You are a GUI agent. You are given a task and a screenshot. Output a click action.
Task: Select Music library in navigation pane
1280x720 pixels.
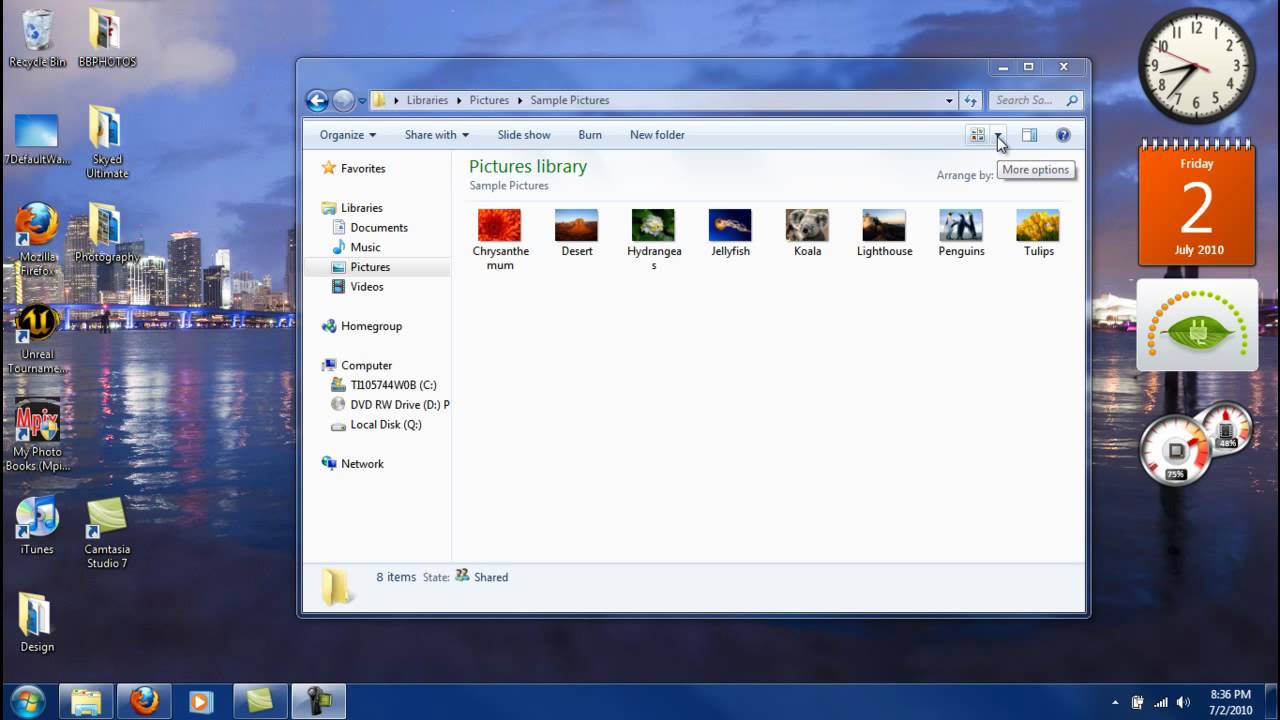pos(356,247)
